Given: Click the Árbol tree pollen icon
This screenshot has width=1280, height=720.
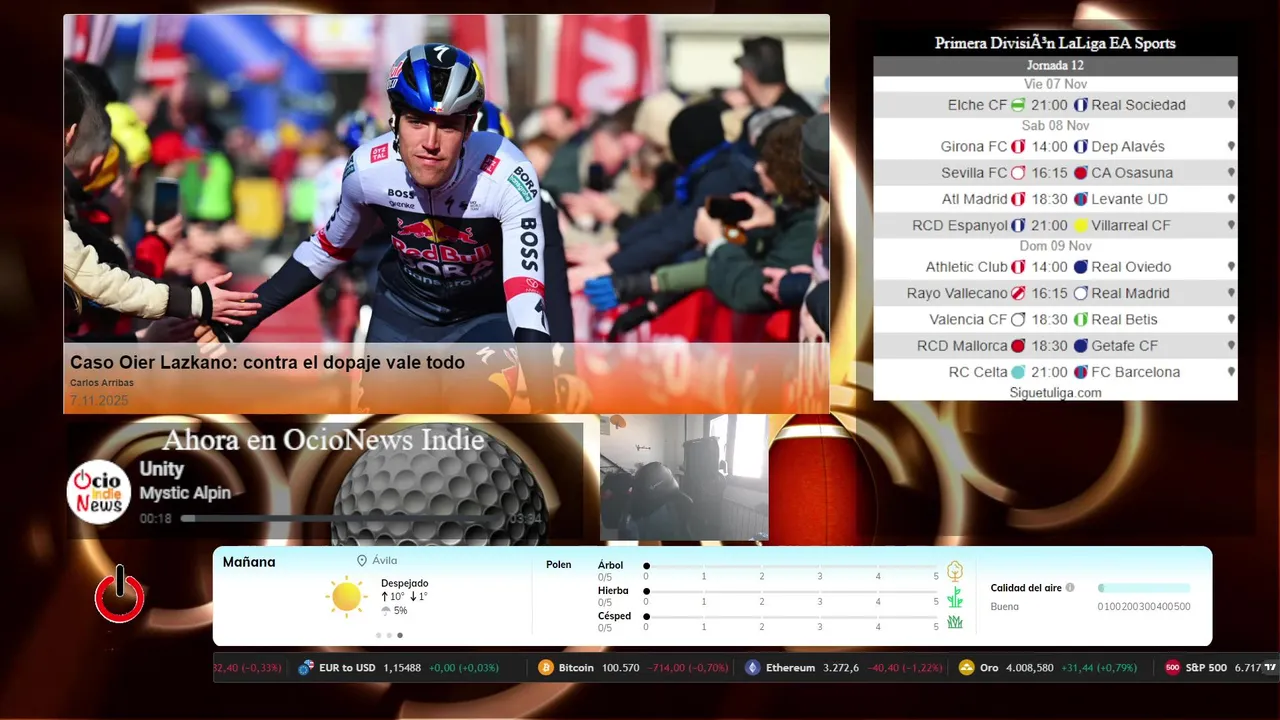Looking at the screenshot, I should [x=955, y=571].
